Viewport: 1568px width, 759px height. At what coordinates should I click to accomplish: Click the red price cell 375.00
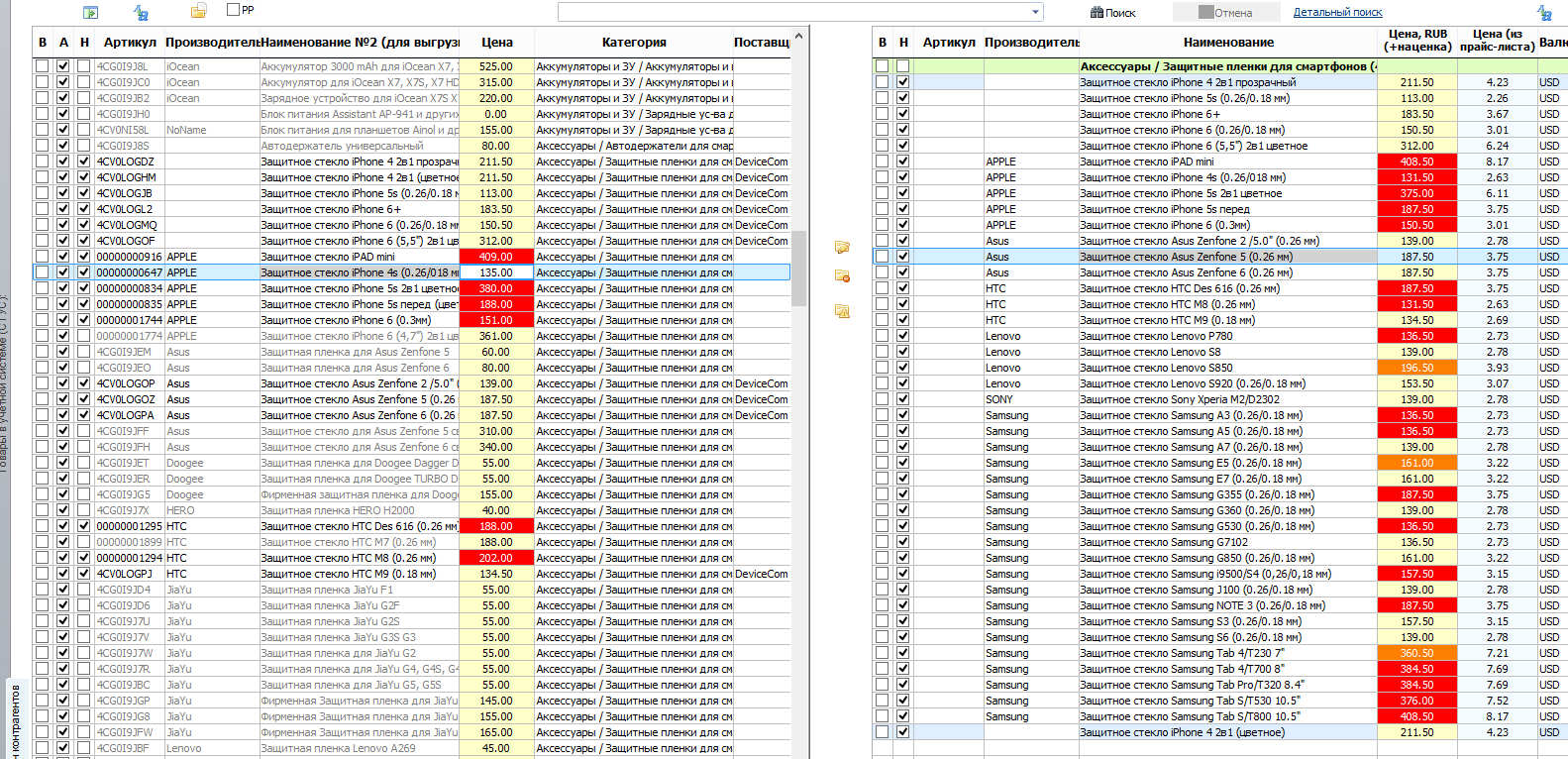pyautogui.click(x=1417, y=193)
